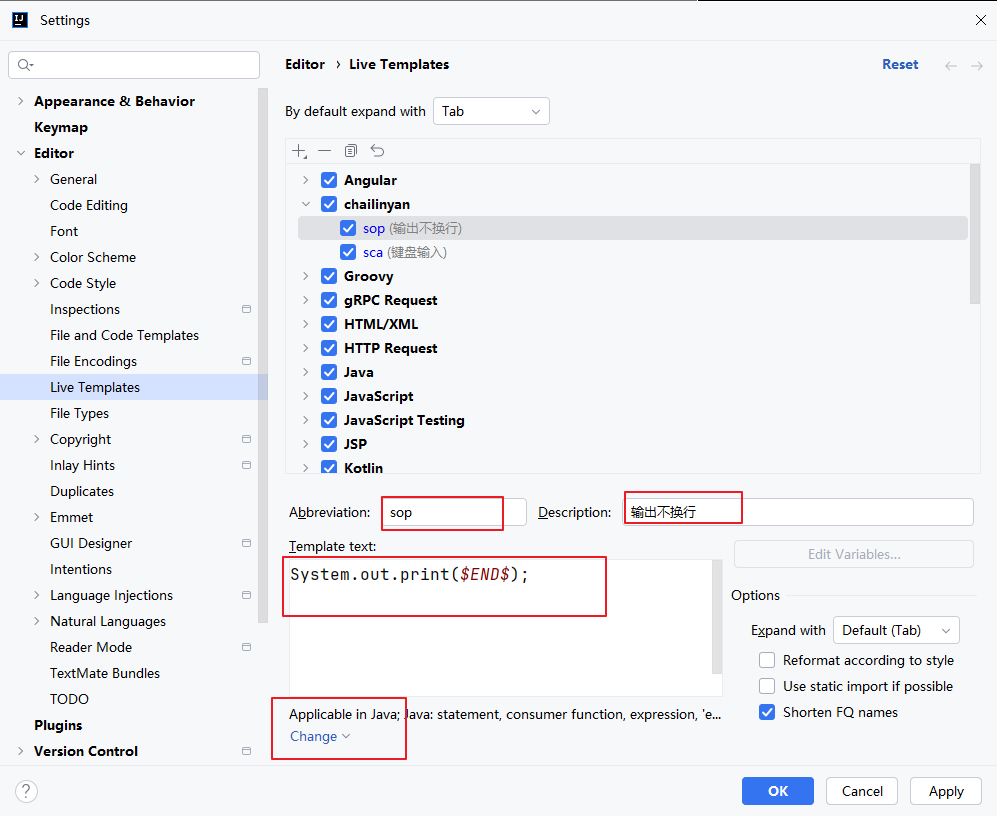Expand the Emmet settings node
This screenshot has width=997, height=816.
tap(37, 517)
